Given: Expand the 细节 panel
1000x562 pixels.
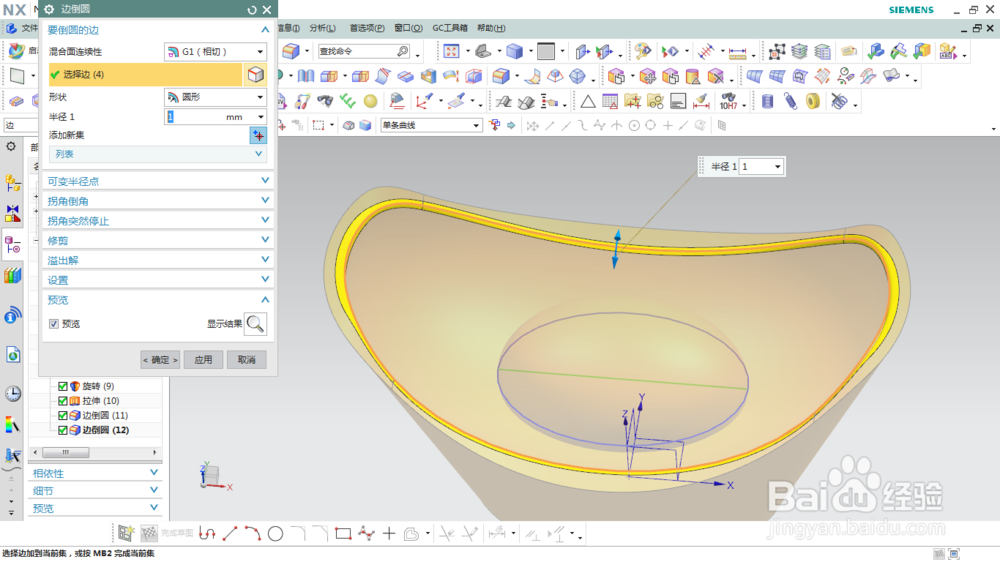Looking at the screenshot, I should (x=95, y=491).
